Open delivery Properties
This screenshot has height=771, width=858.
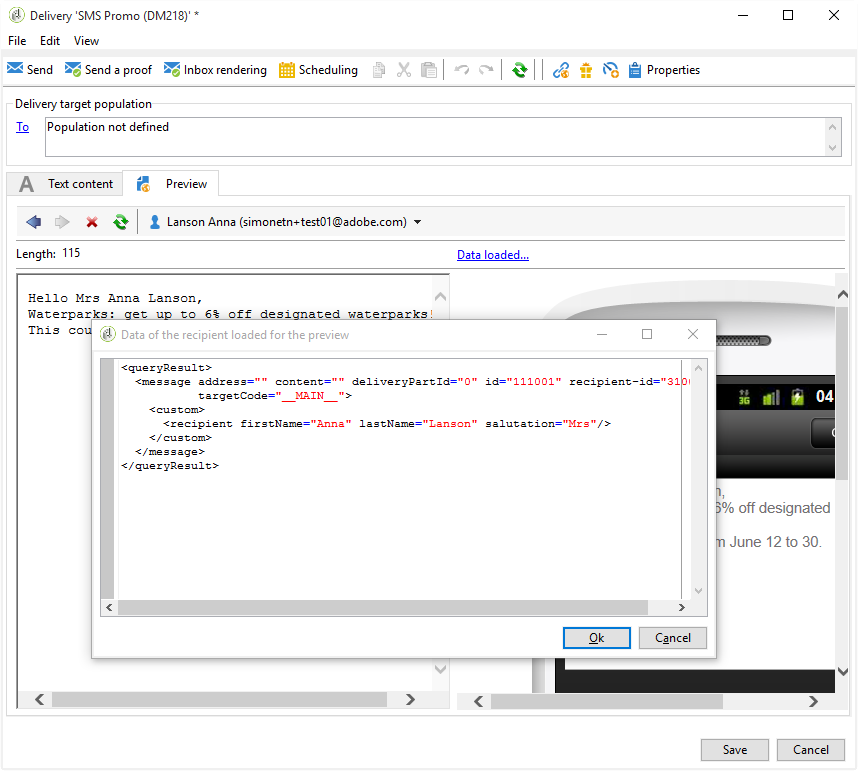[664, 70]
